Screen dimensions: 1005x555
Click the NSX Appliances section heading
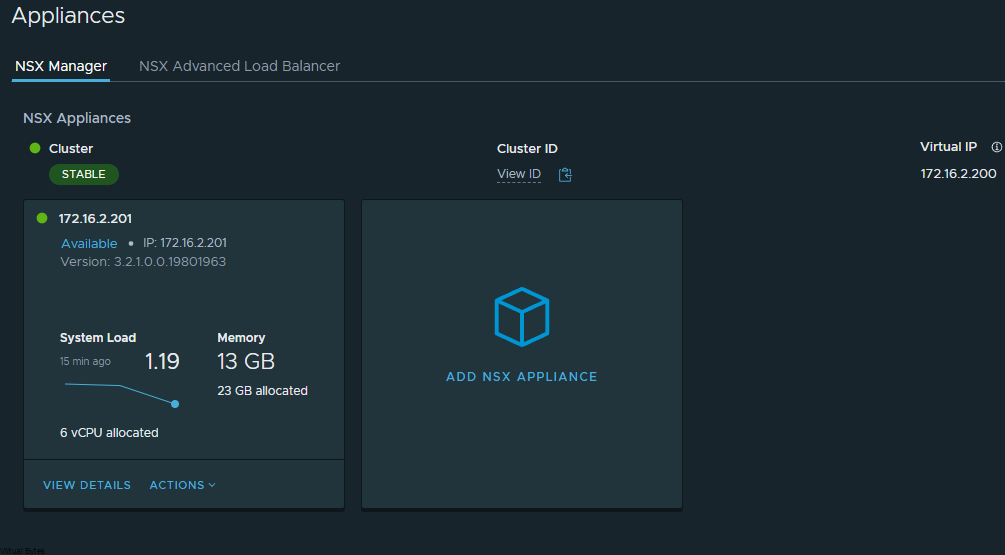(77, 118)
